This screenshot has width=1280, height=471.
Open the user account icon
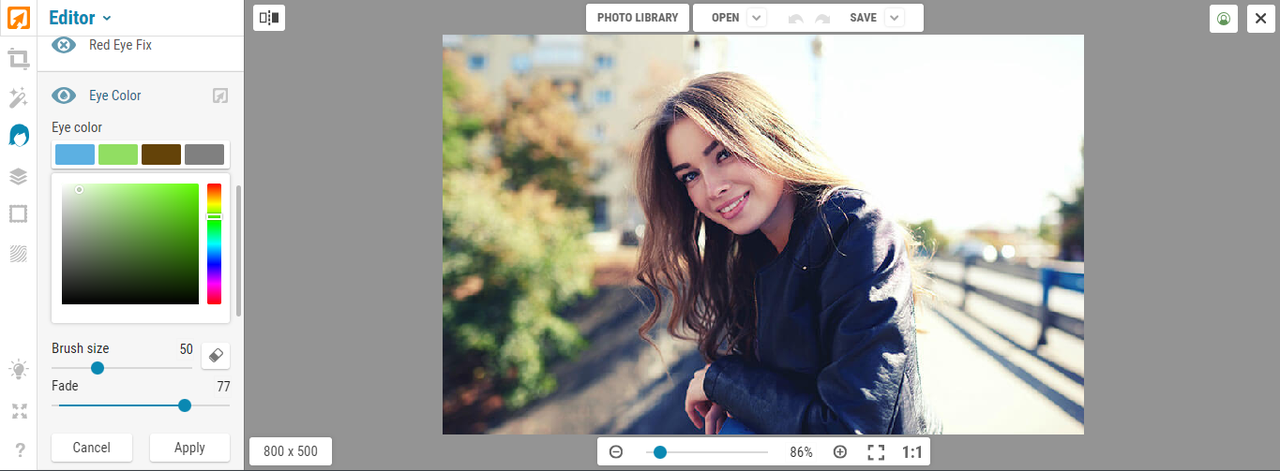tap(1223, 18)
